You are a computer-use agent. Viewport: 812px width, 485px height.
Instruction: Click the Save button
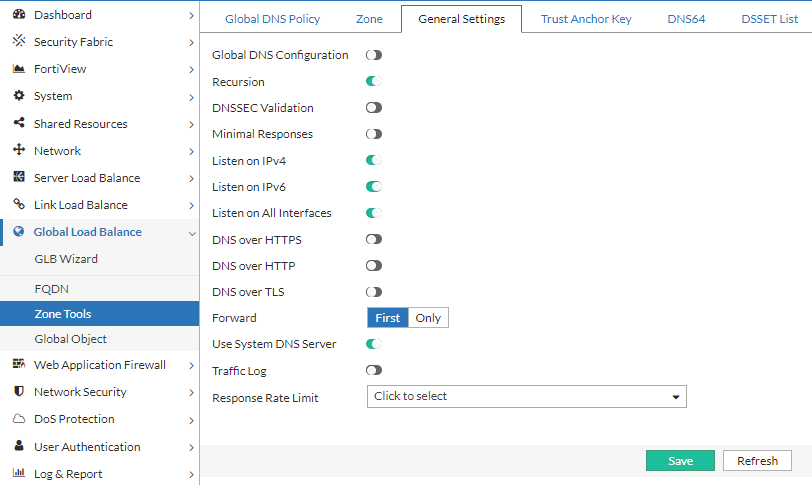[x=680, y=461]
